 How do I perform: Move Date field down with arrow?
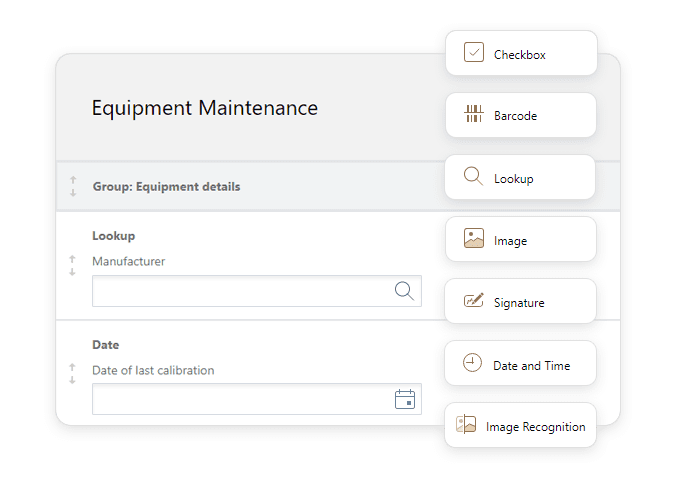pyautogui.click(x=72, y=380)
